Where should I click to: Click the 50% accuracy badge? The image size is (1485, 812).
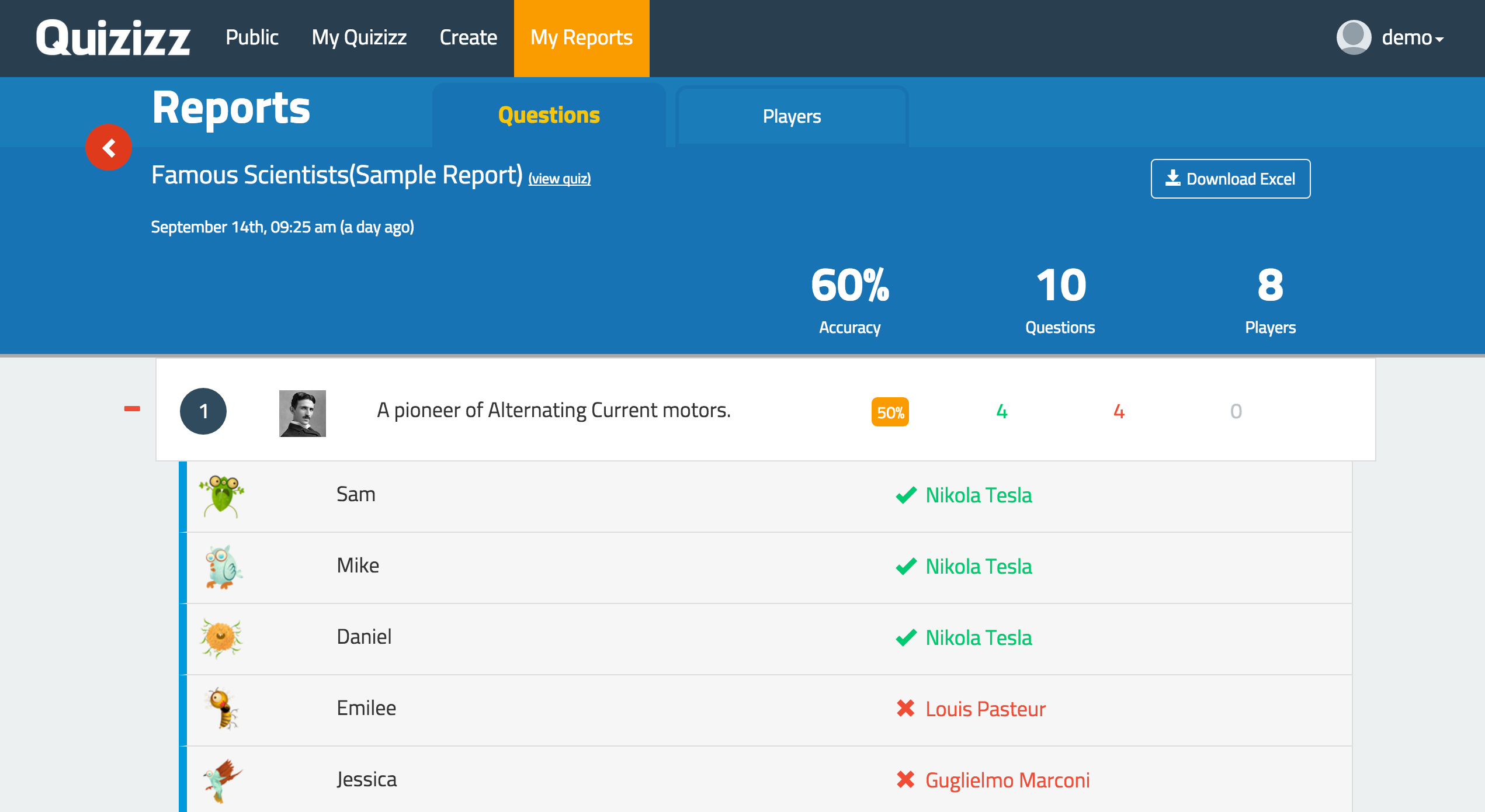890,412
